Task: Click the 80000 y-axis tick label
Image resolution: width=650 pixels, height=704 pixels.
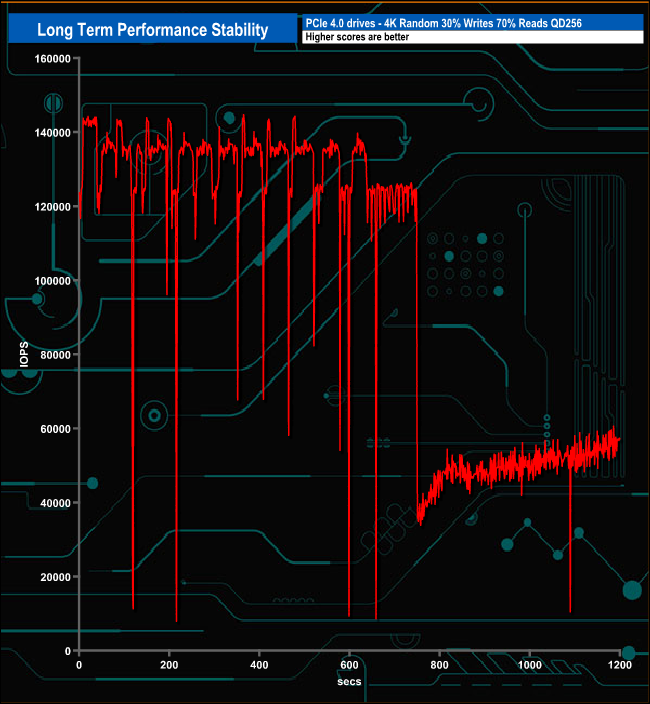Action: click(49, 355)
